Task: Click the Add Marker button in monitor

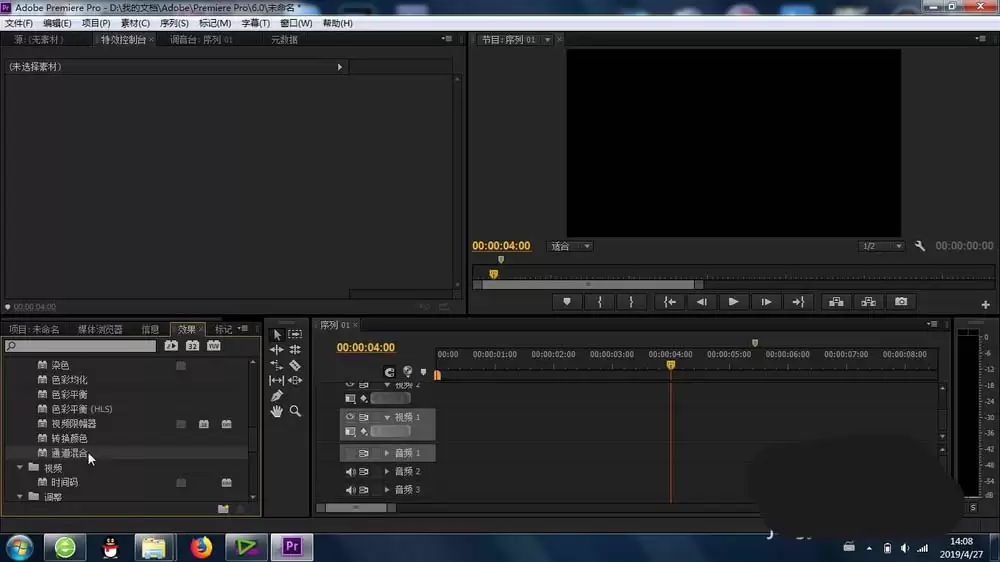Action: (566, 302)
